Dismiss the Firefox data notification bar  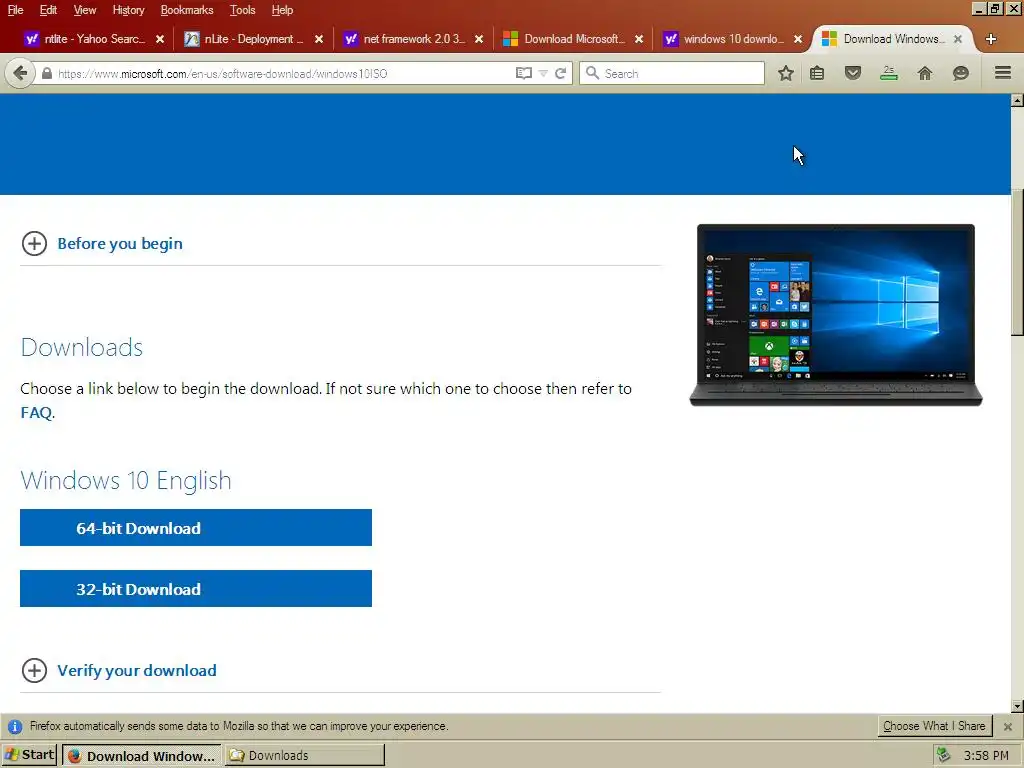[1008, 726]
